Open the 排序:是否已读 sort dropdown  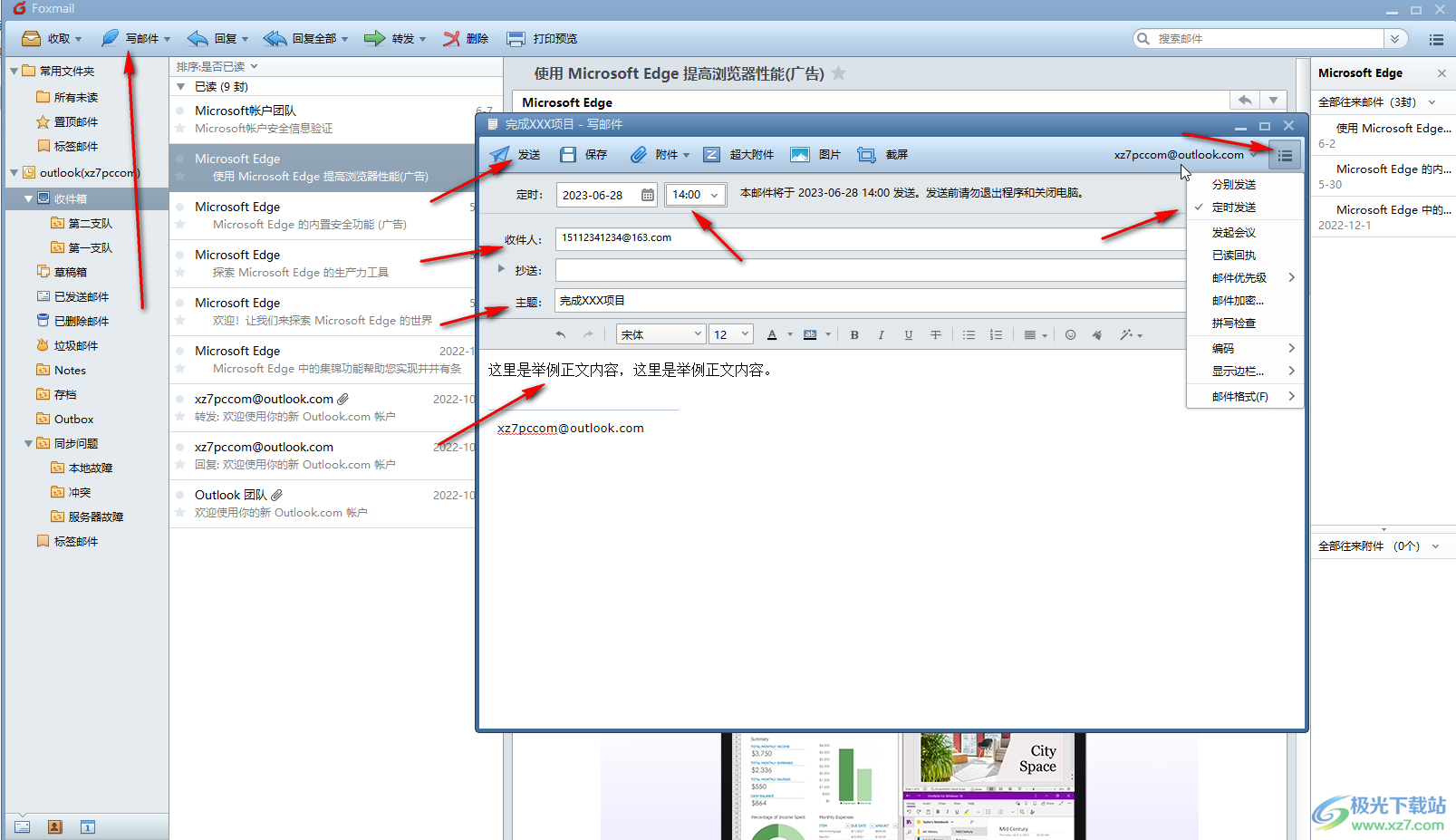(x=217, y=66)
